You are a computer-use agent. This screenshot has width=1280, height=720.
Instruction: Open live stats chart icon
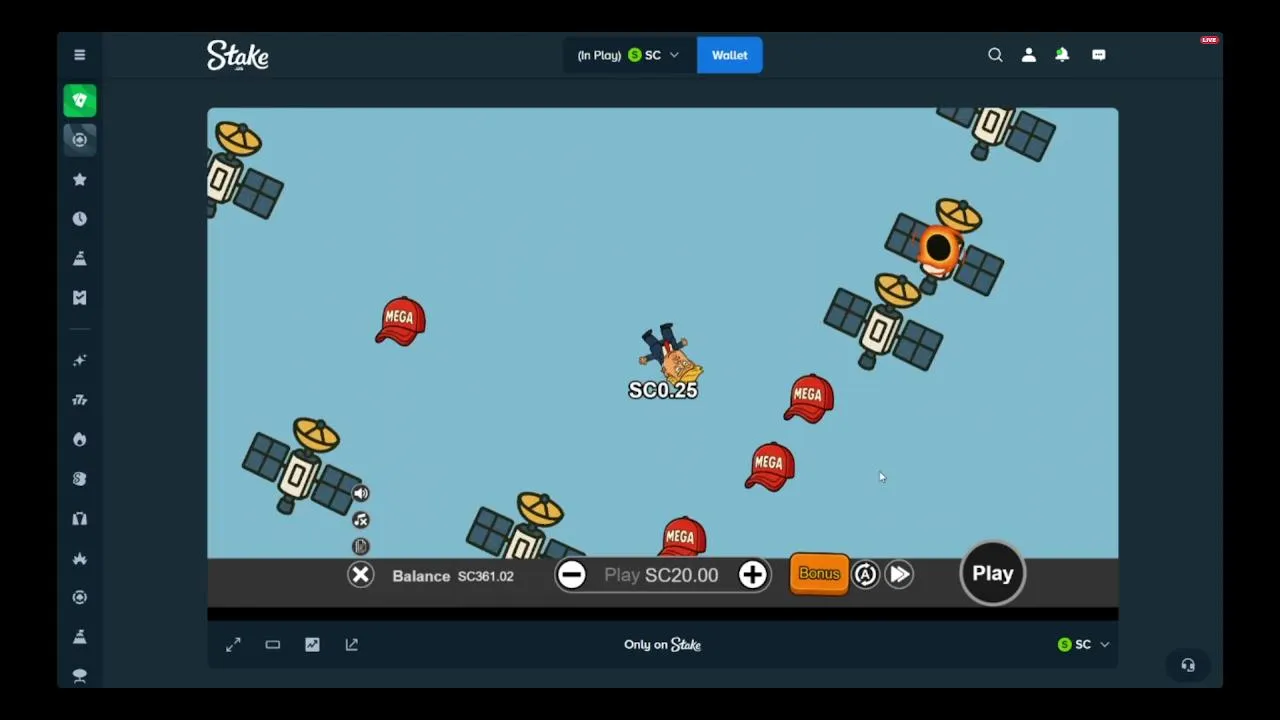point(312,645)
